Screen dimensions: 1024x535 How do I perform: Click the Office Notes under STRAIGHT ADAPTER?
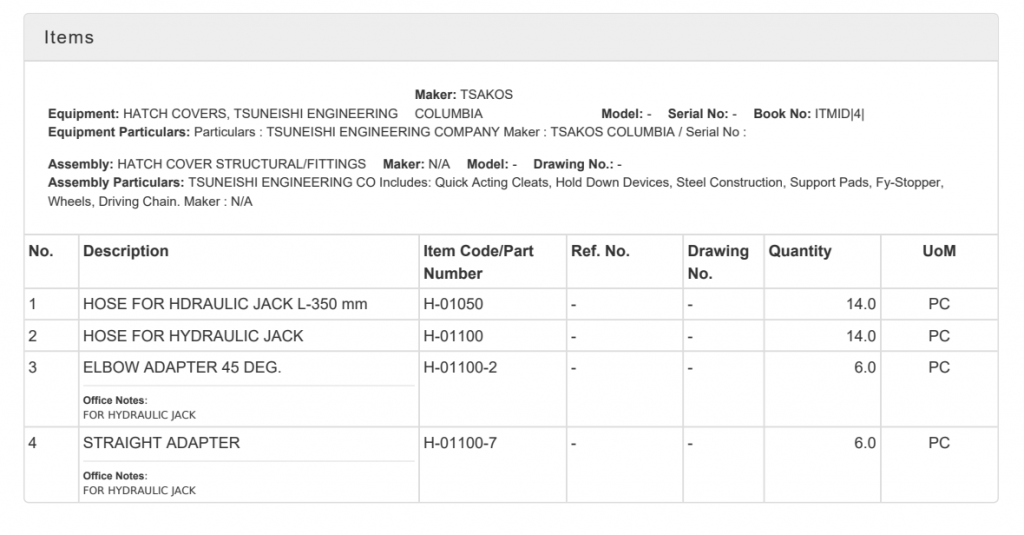coord(139,483)
